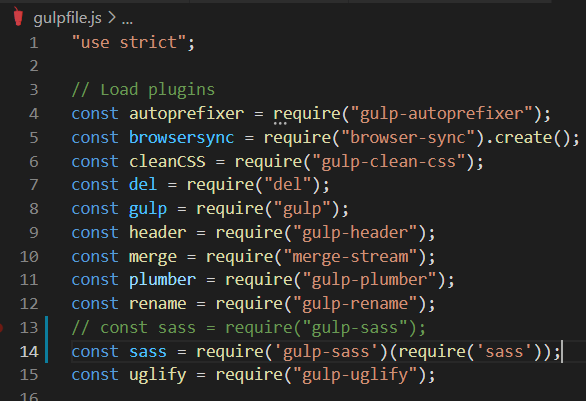Click "use strict" string on line 1
Screen dimensions: 586x401
click(x=129, y=42)
